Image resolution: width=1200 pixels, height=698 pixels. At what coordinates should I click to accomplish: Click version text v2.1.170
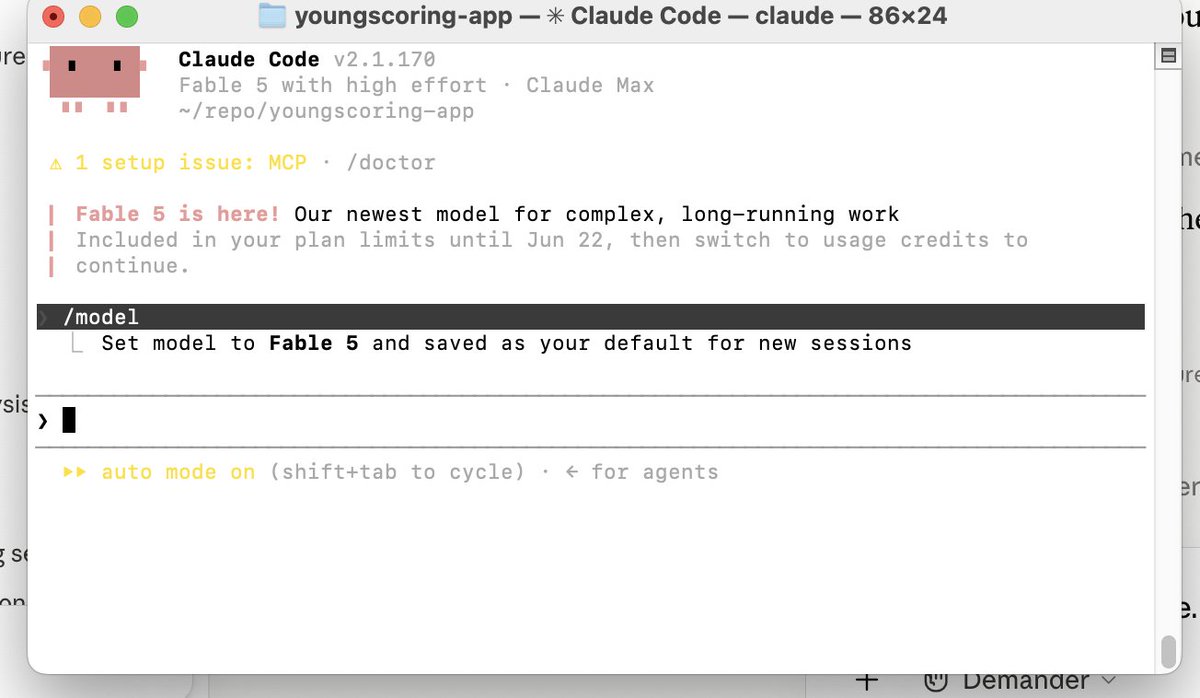click(384, 60)
